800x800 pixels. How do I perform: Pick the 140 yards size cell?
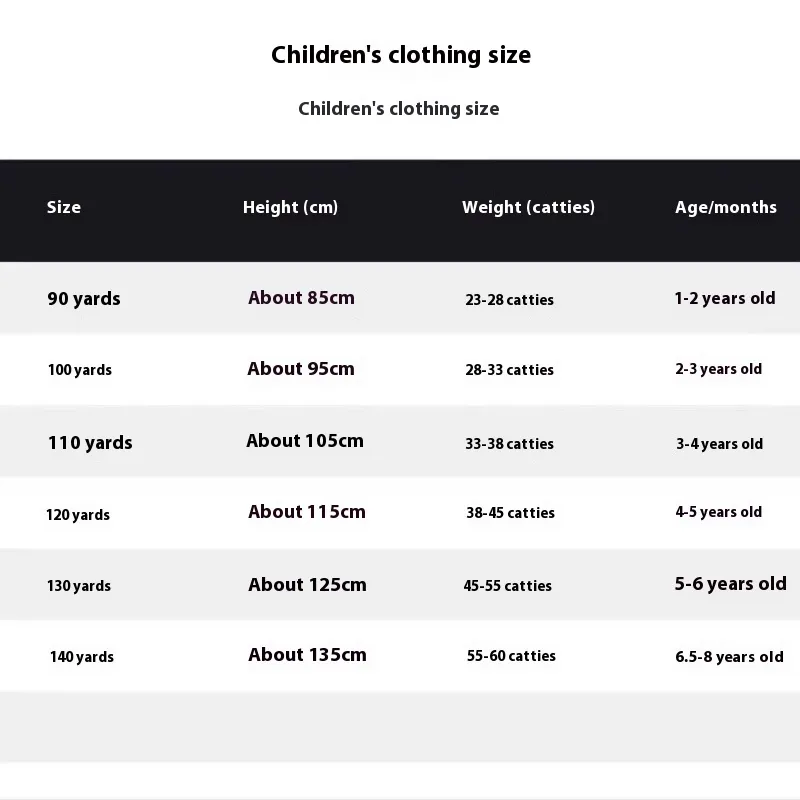82,657
